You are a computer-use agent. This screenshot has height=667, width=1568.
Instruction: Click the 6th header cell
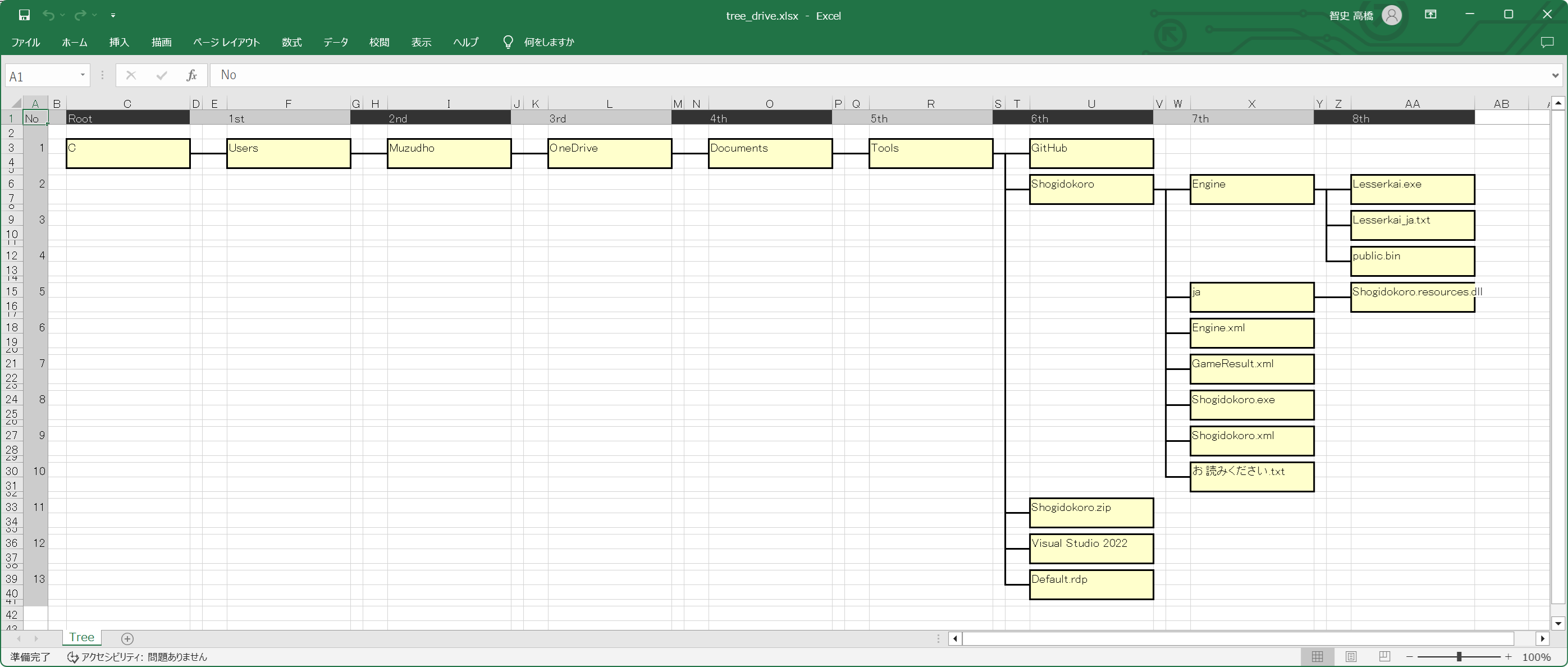[x=1091, y=118]
